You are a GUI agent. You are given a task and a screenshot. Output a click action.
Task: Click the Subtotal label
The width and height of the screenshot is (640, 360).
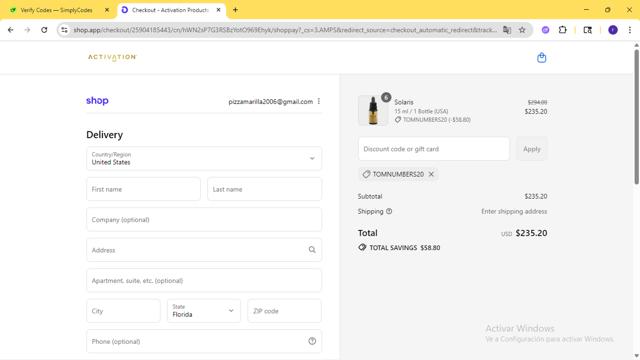pyautogui.click(x=370, y=196)
